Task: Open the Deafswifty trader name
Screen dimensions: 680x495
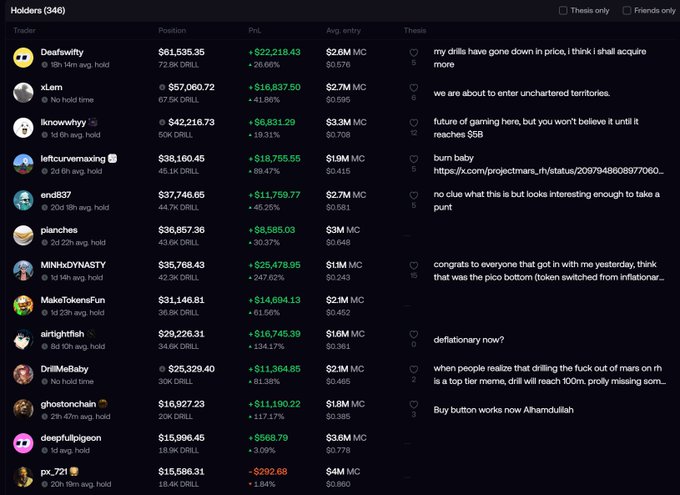Action: 62,52
